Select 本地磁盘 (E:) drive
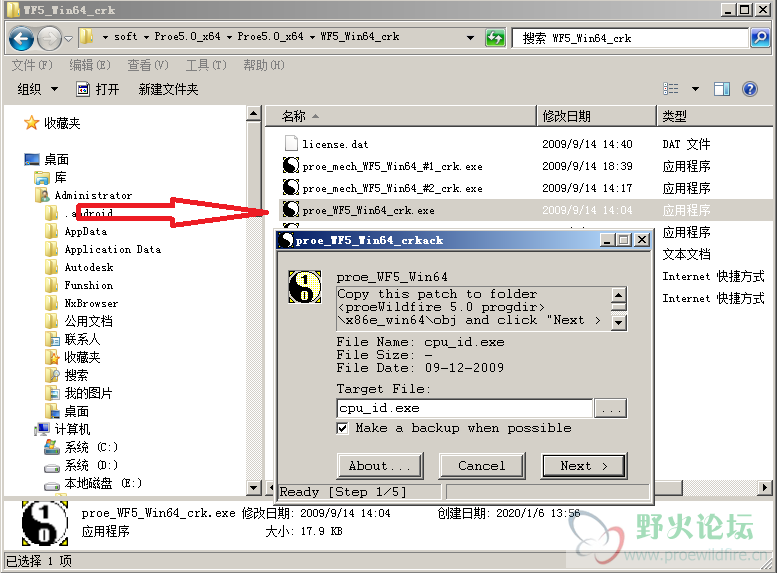Viewport: 777px width, 573px height. pyautogui.click(x=93, y=483)
